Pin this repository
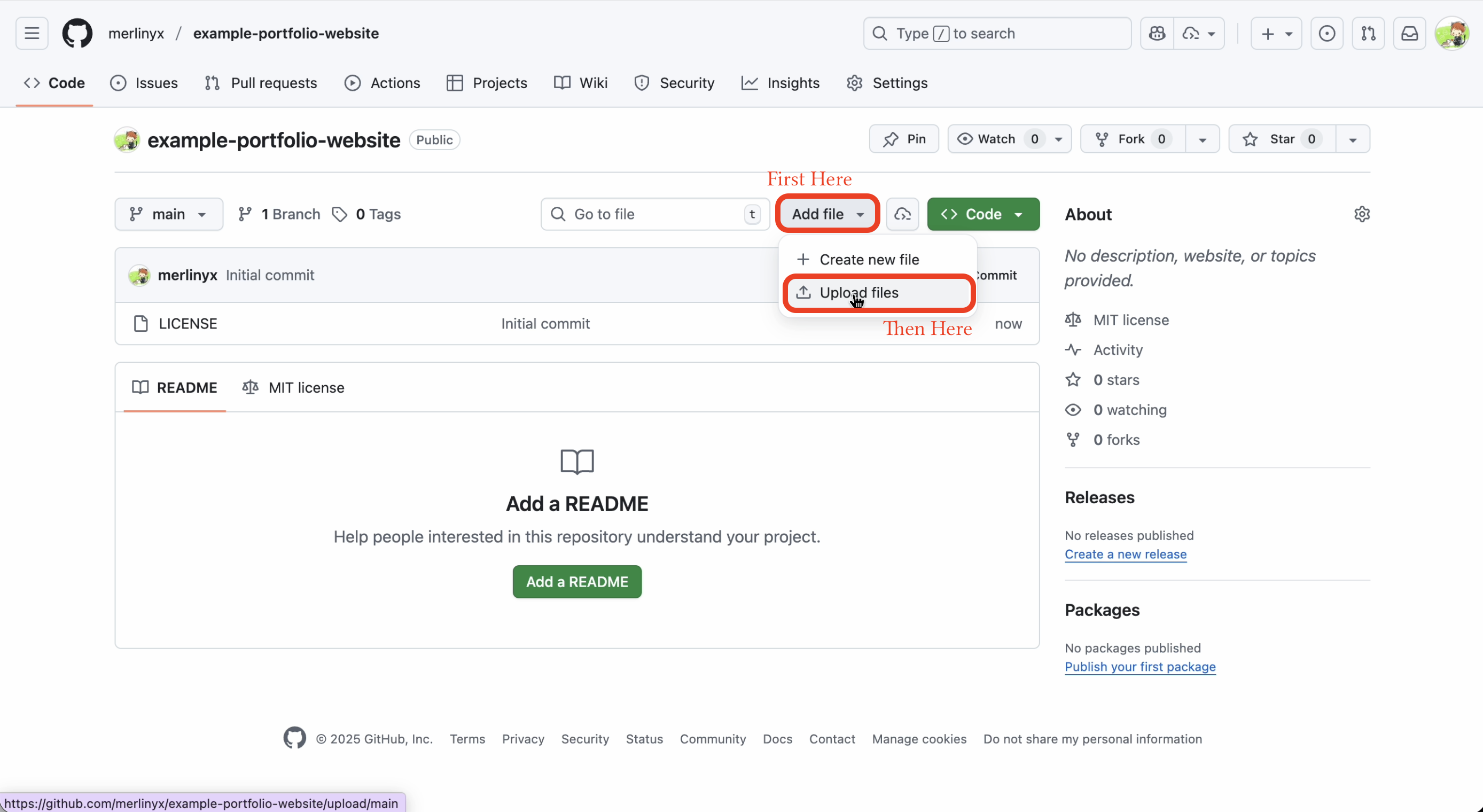Viewport: 1483px width, 812px height. (904, 139)
